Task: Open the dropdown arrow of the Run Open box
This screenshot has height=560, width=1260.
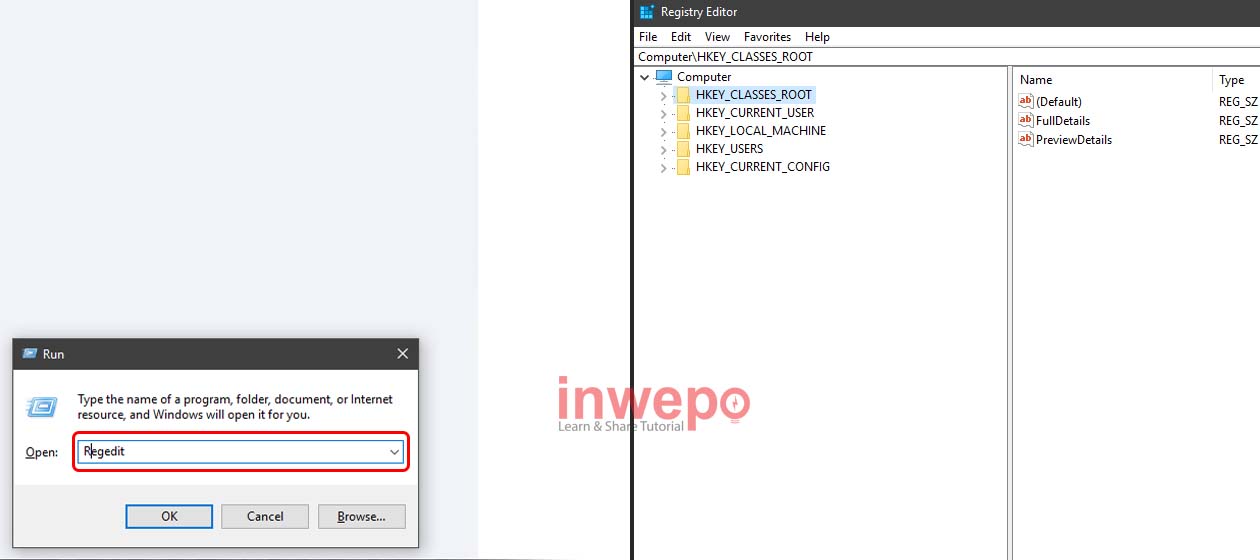Action: point(395,452)
